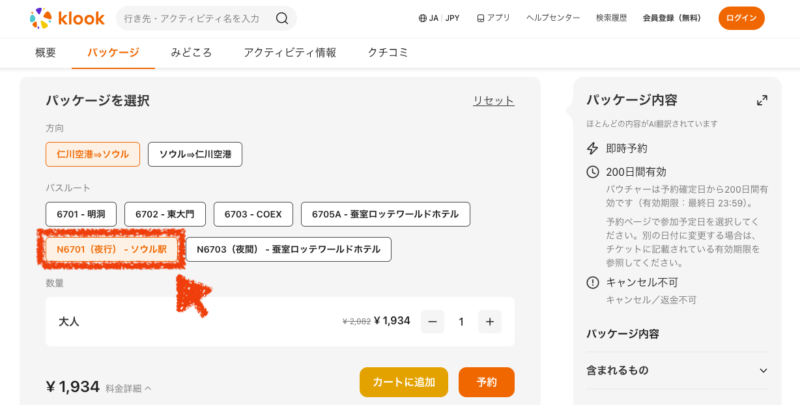
Task: Click the 予約 button
Action: click(x=487, y=382)
